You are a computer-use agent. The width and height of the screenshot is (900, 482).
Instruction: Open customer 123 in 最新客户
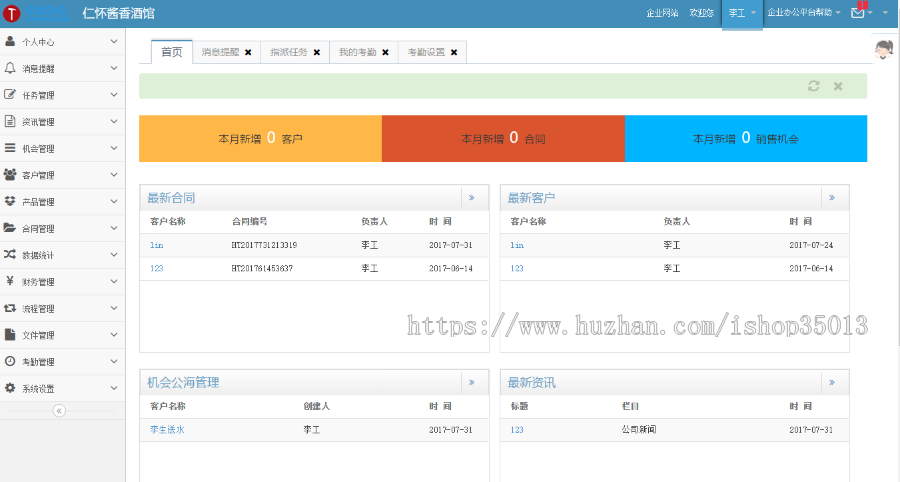517,268
